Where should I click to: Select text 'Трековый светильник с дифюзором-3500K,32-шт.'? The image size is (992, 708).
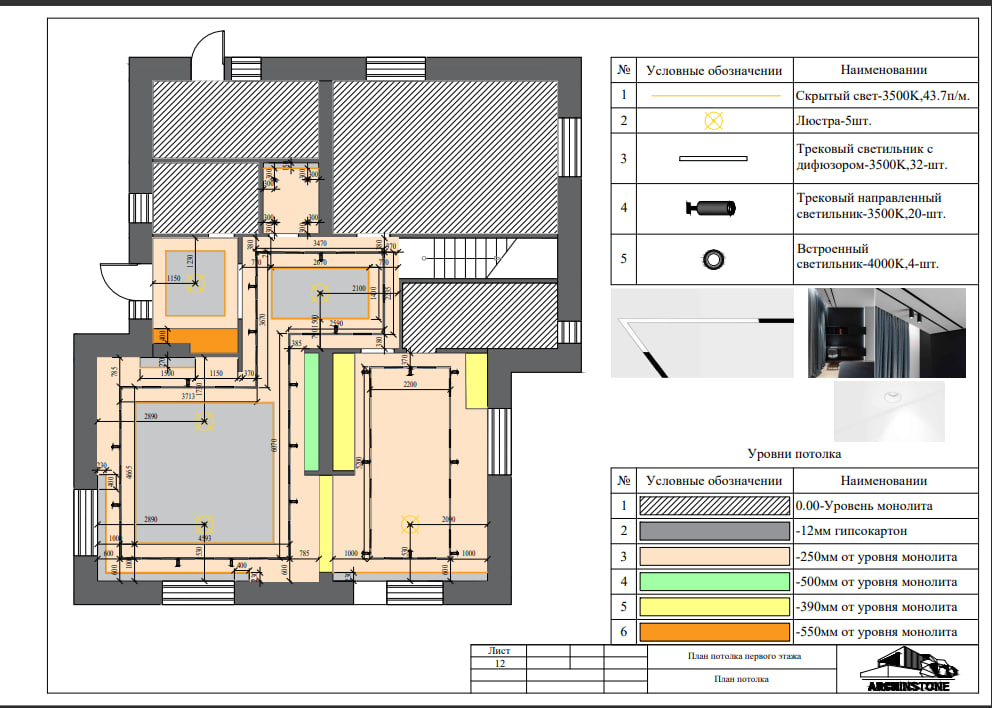pos(872,157)
